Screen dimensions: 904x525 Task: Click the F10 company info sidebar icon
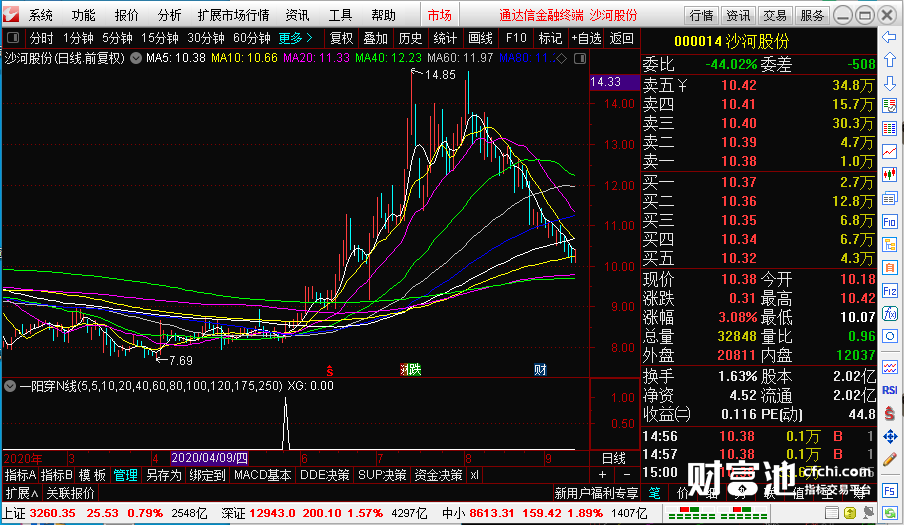pyautogui.click(x=890, y=222)
